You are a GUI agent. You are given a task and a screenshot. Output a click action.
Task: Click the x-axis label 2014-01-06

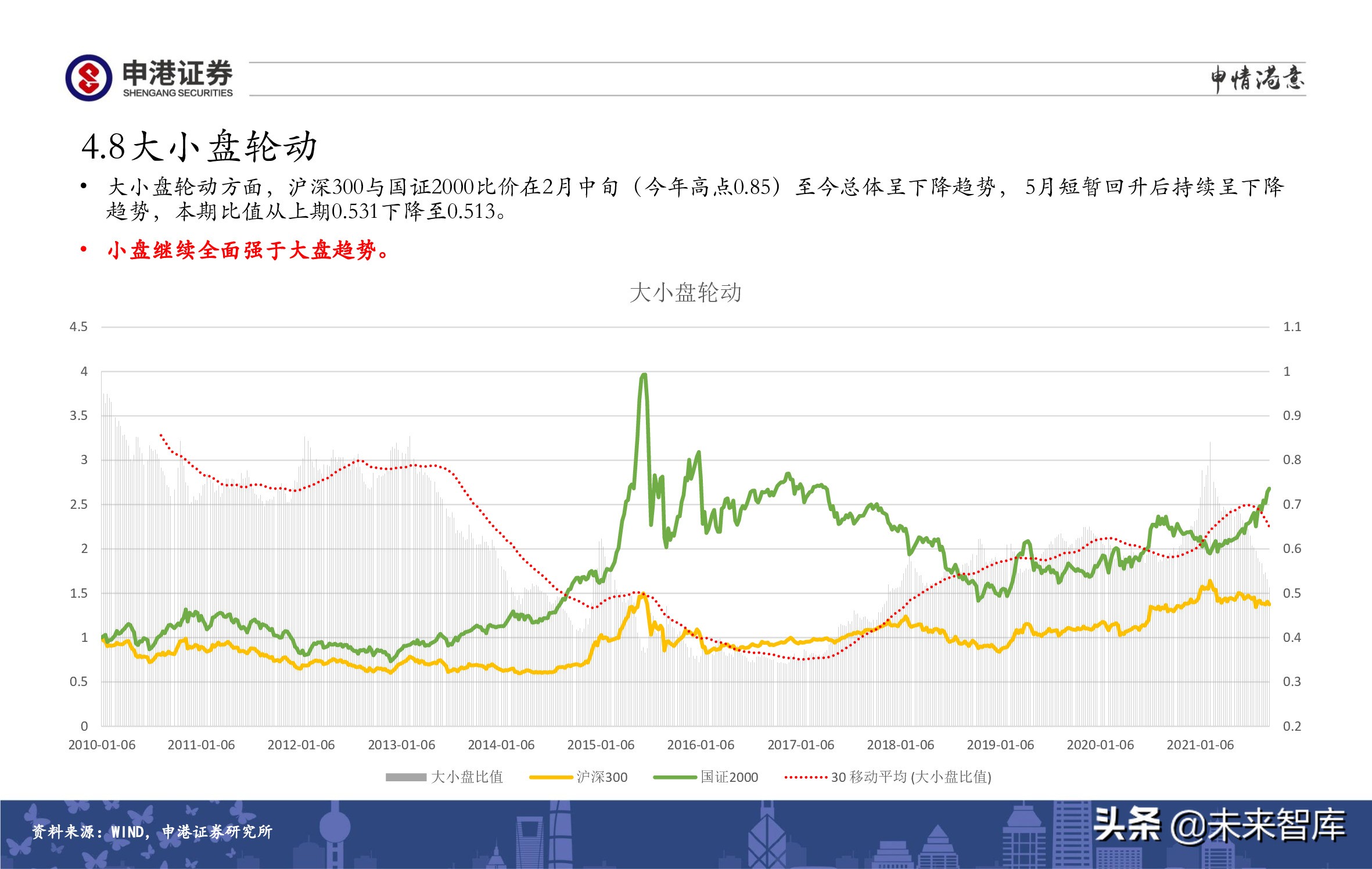(x=501, y=745)
